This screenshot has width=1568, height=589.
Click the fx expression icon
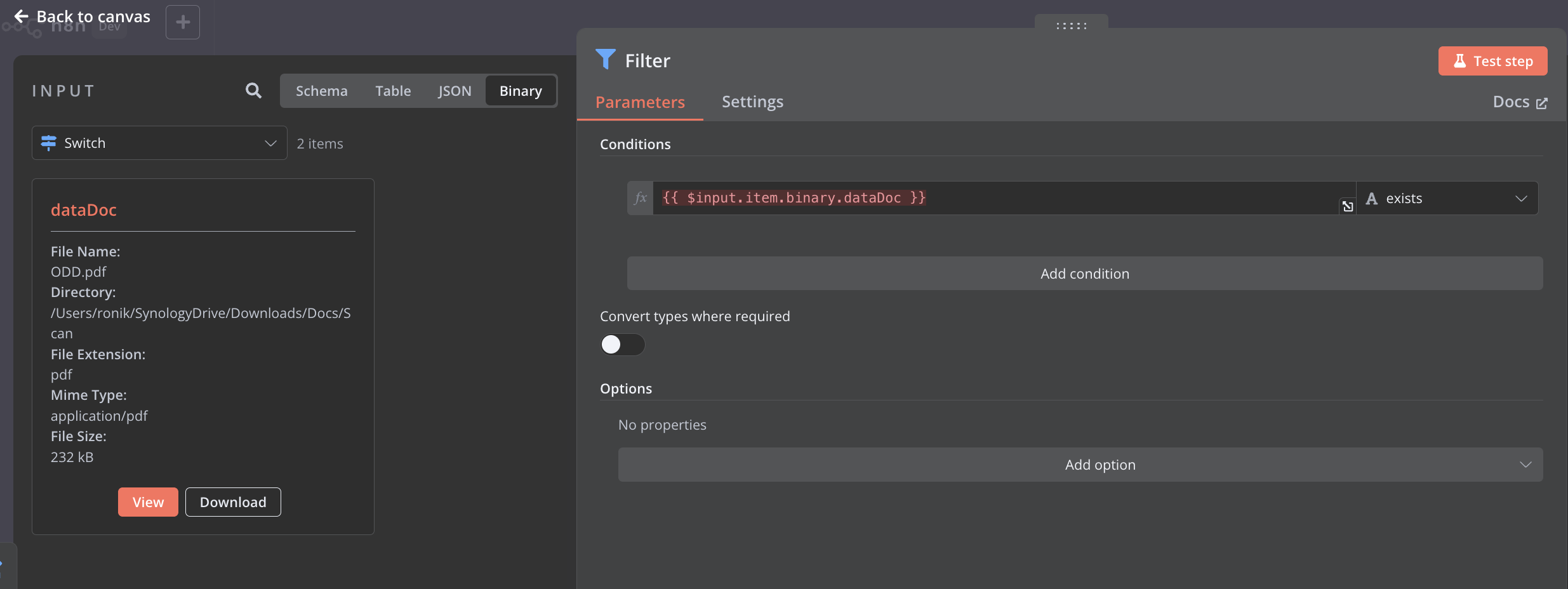point(641,198)
